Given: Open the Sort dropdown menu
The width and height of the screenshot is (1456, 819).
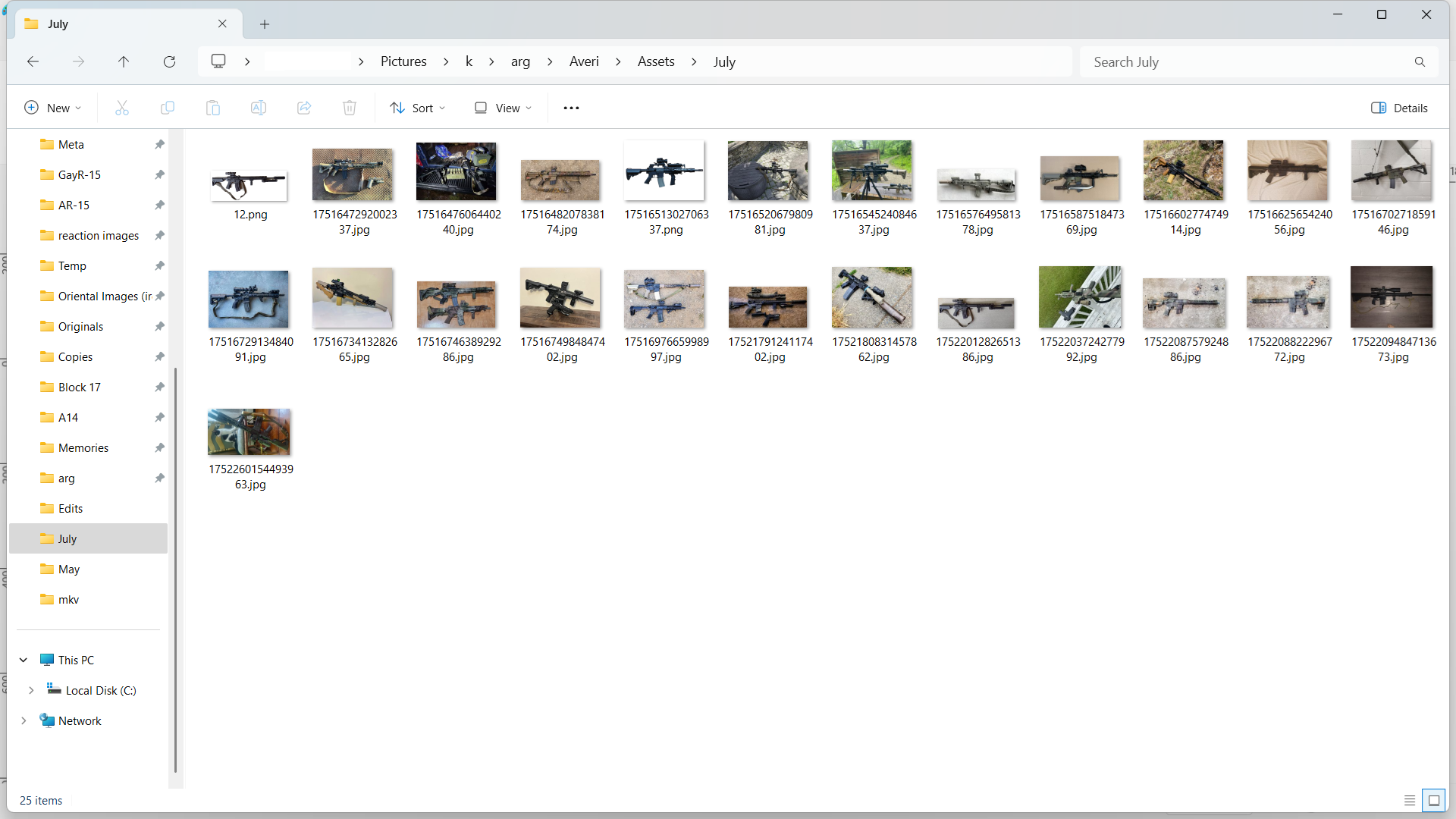Looking at the screenshot, I should click(x=418, y=108).
